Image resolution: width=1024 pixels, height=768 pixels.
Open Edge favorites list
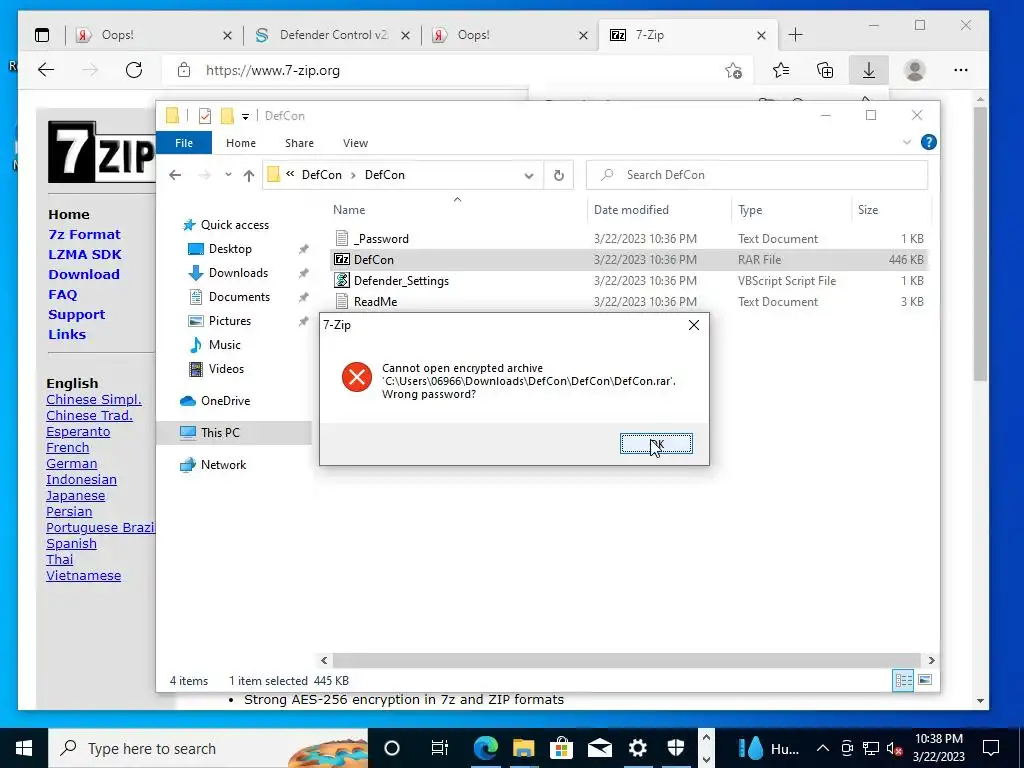click(780, 70)
